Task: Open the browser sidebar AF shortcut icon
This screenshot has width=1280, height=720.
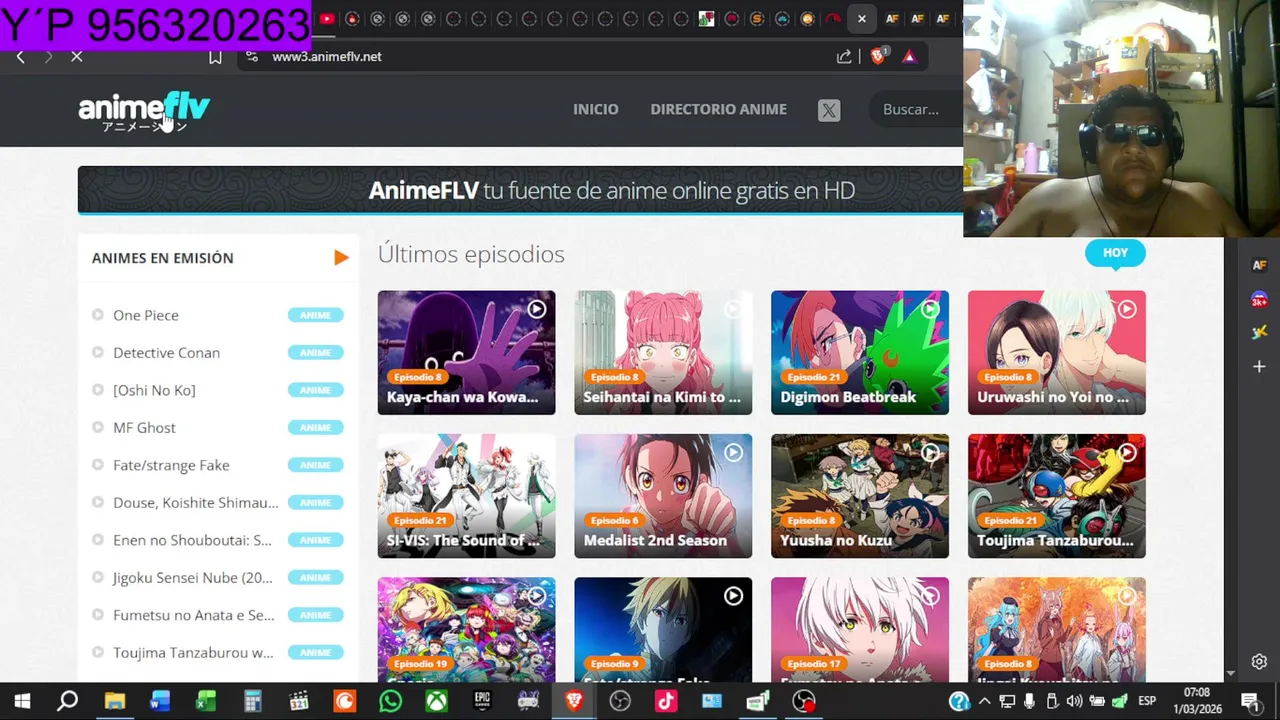Action: pyautogui.click(x=1259, y=265)
